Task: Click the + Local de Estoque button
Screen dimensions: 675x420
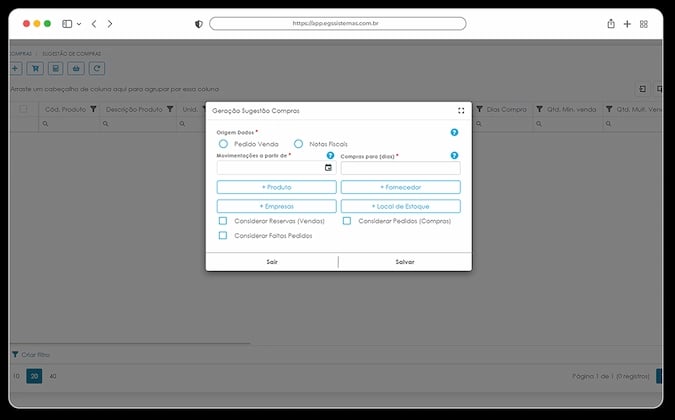Action: (x=400, y=206)
